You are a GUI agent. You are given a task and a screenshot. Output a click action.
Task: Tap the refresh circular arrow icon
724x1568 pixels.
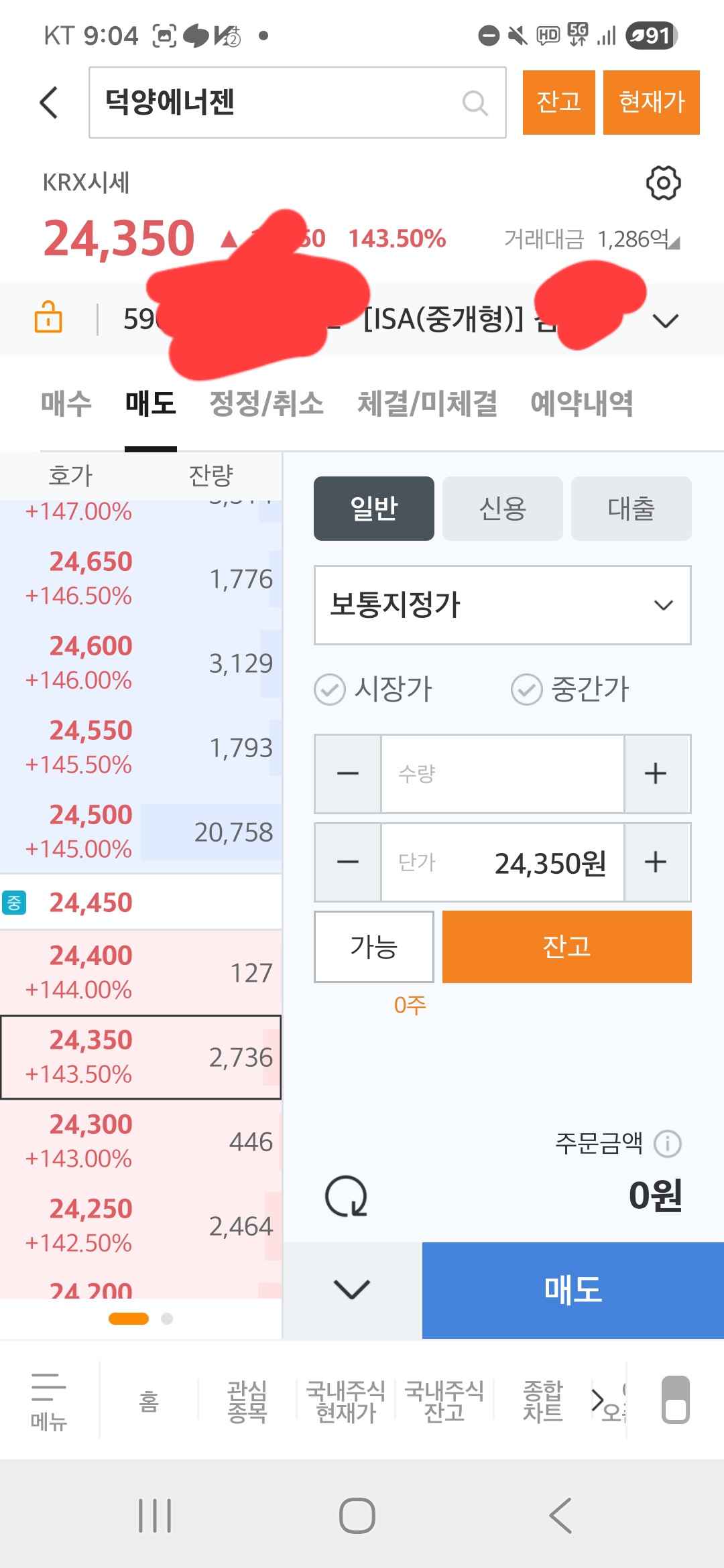pos(346,1197)
